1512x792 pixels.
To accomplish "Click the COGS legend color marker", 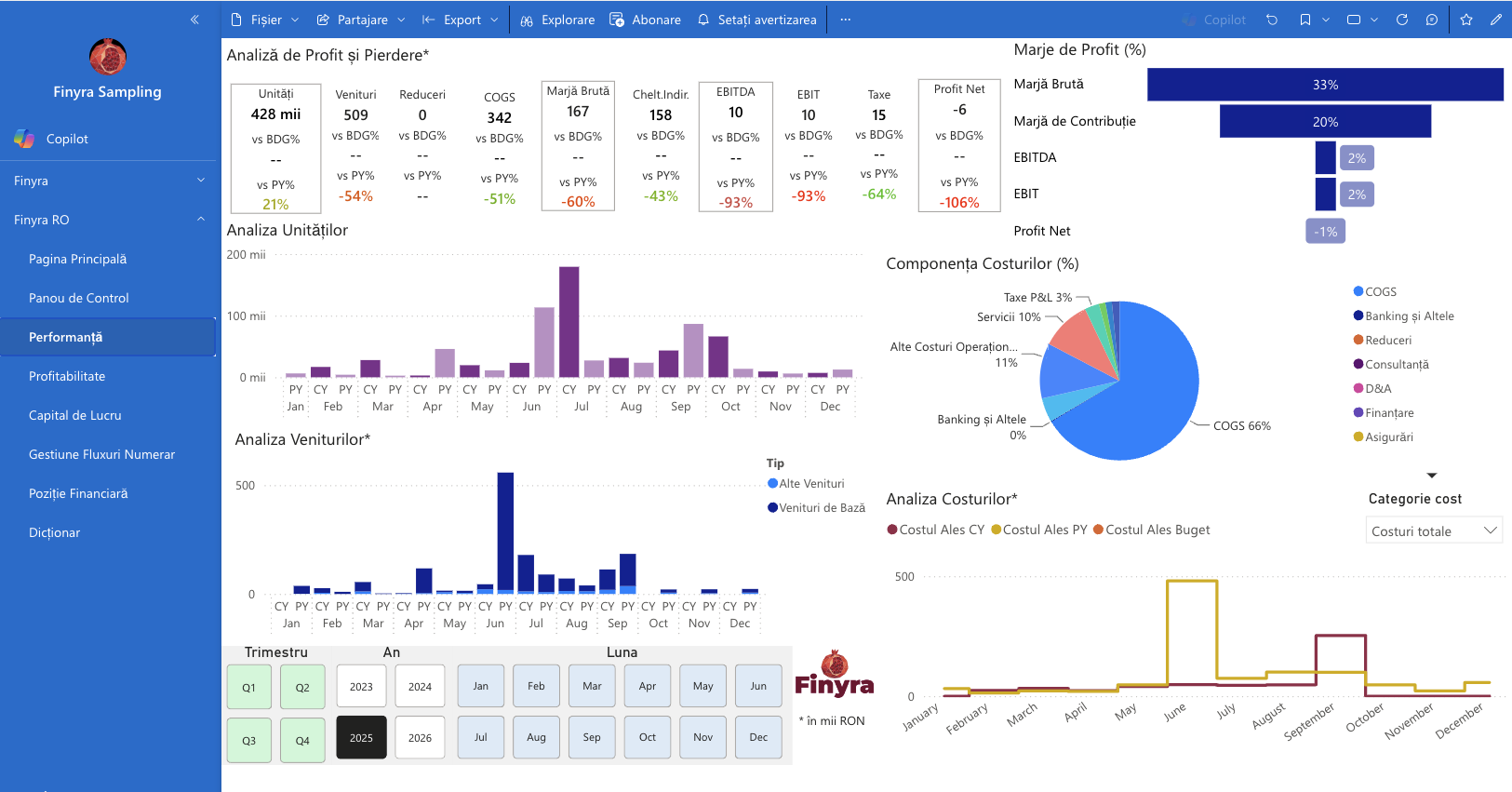I will (1358, 291).
